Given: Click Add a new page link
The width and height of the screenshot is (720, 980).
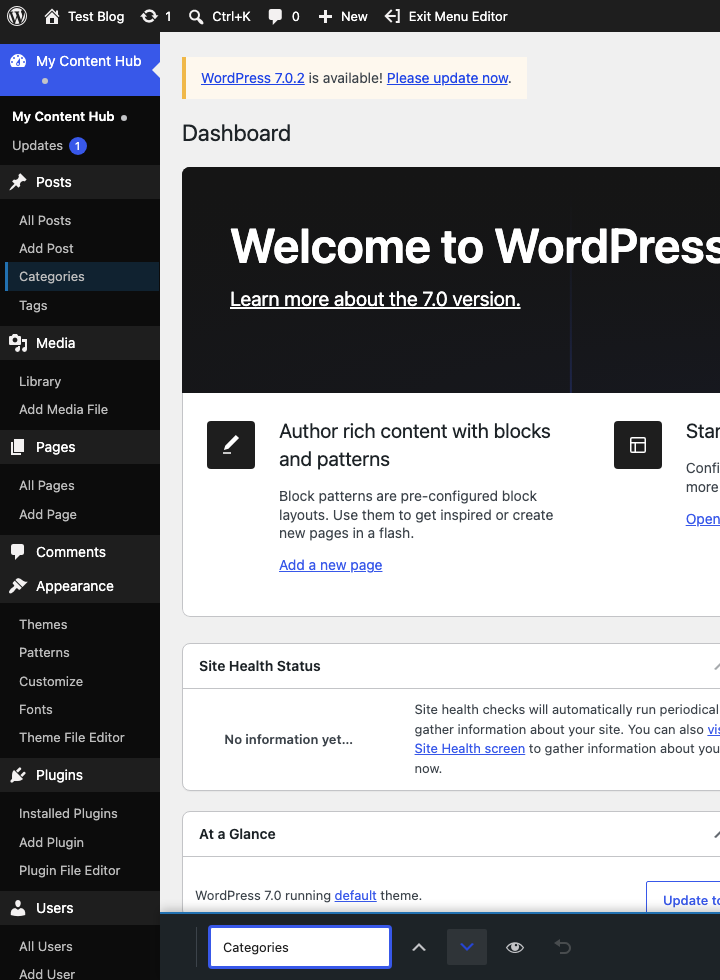Looking at the screenshot, I should 331,565.
